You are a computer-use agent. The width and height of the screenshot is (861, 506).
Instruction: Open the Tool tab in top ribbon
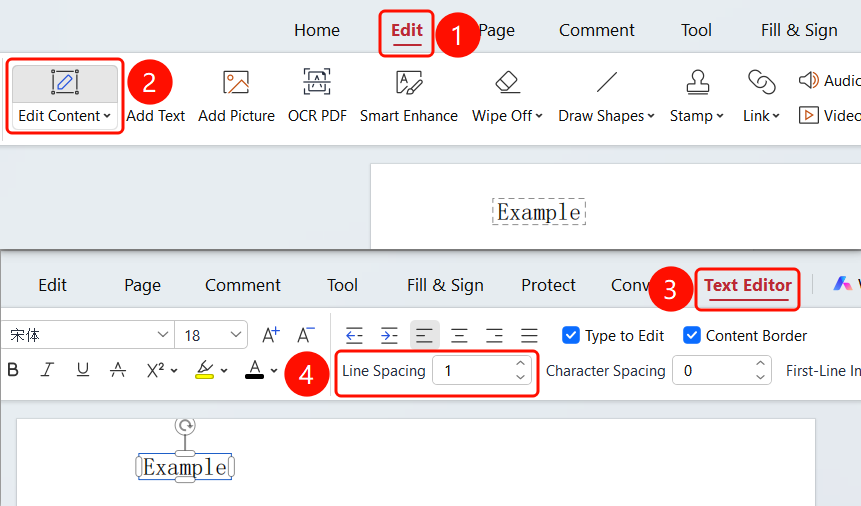[696, 30]
